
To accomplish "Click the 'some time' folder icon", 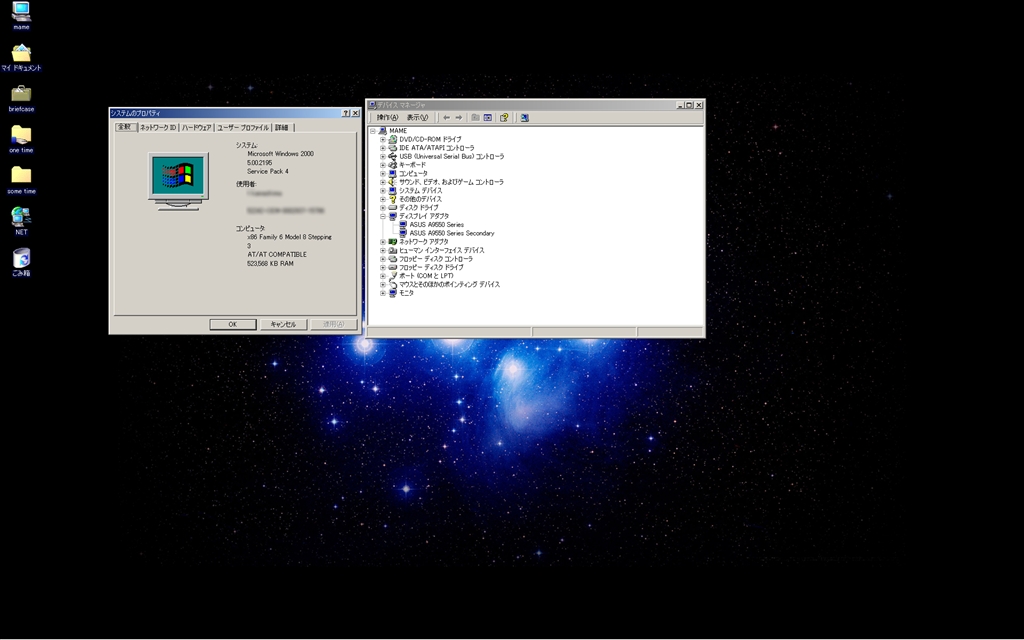I will 21,176.
